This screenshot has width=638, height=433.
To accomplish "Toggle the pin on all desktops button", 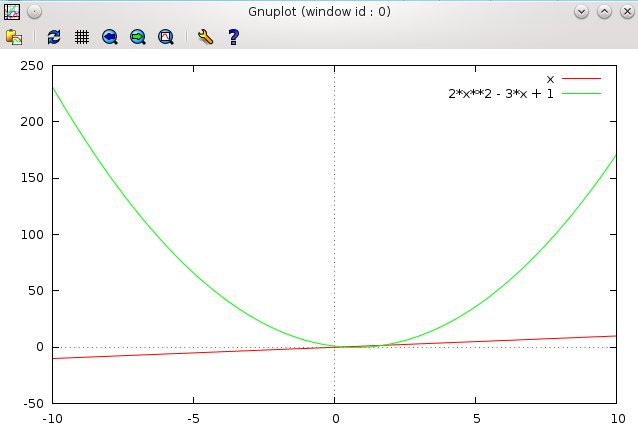I will point(34,11).
